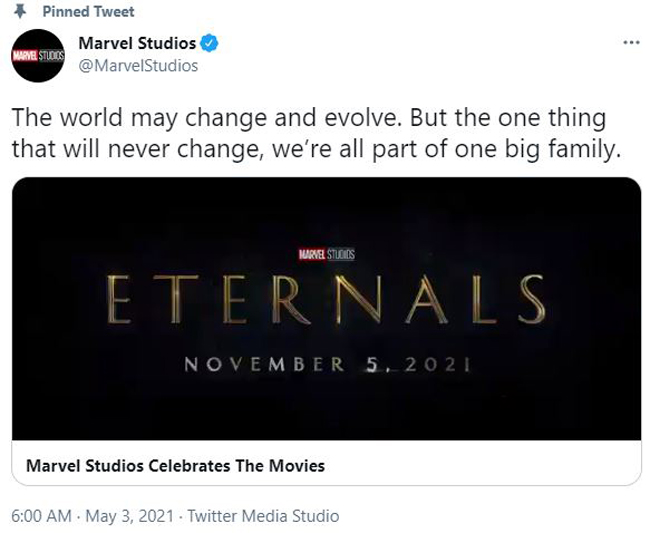Open the Marvel Studios profile avatar

[x=38, y=56]
